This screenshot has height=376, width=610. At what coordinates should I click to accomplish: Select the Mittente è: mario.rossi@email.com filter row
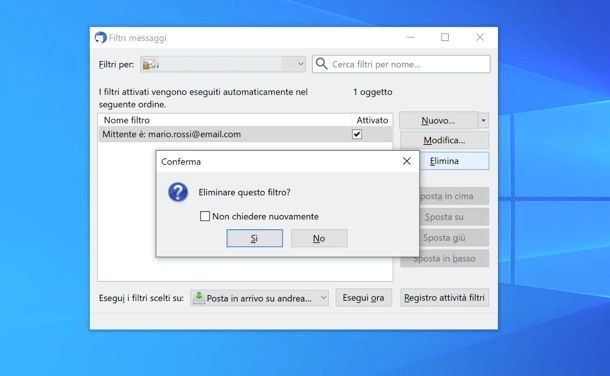[x=245, y=134]
